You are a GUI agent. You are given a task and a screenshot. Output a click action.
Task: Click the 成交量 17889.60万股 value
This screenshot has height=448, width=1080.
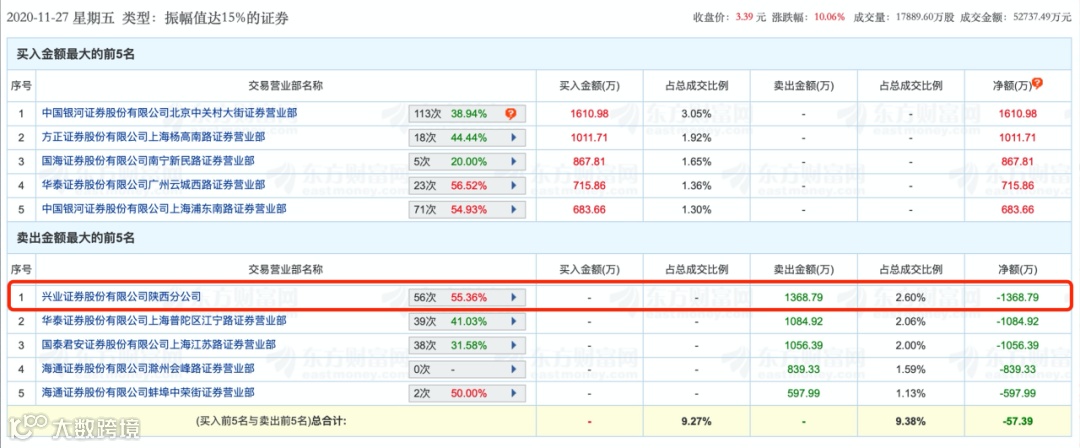tap(925, 18)
